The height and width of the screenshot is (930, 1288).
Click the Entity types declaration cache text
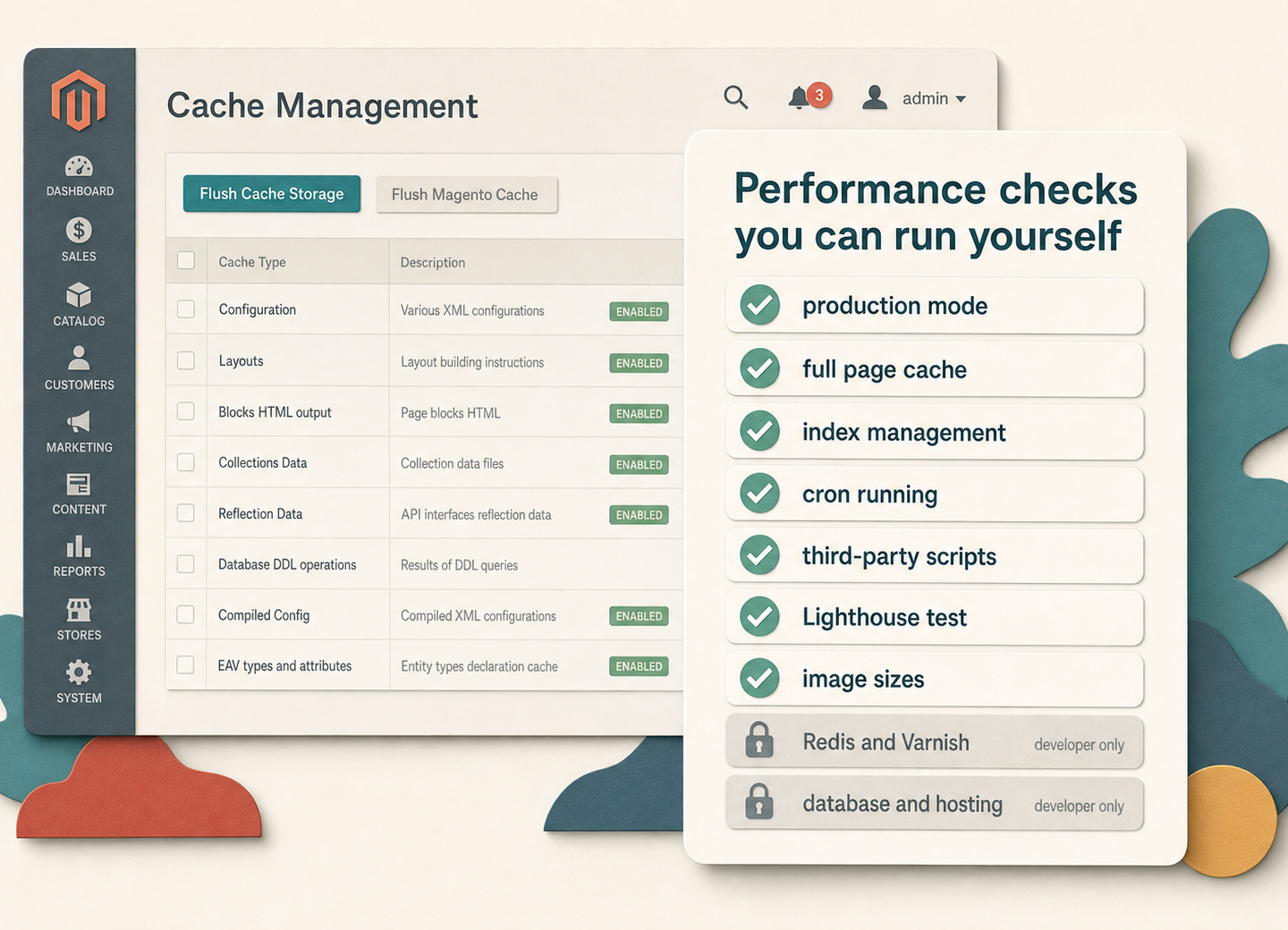coord(479,666)
